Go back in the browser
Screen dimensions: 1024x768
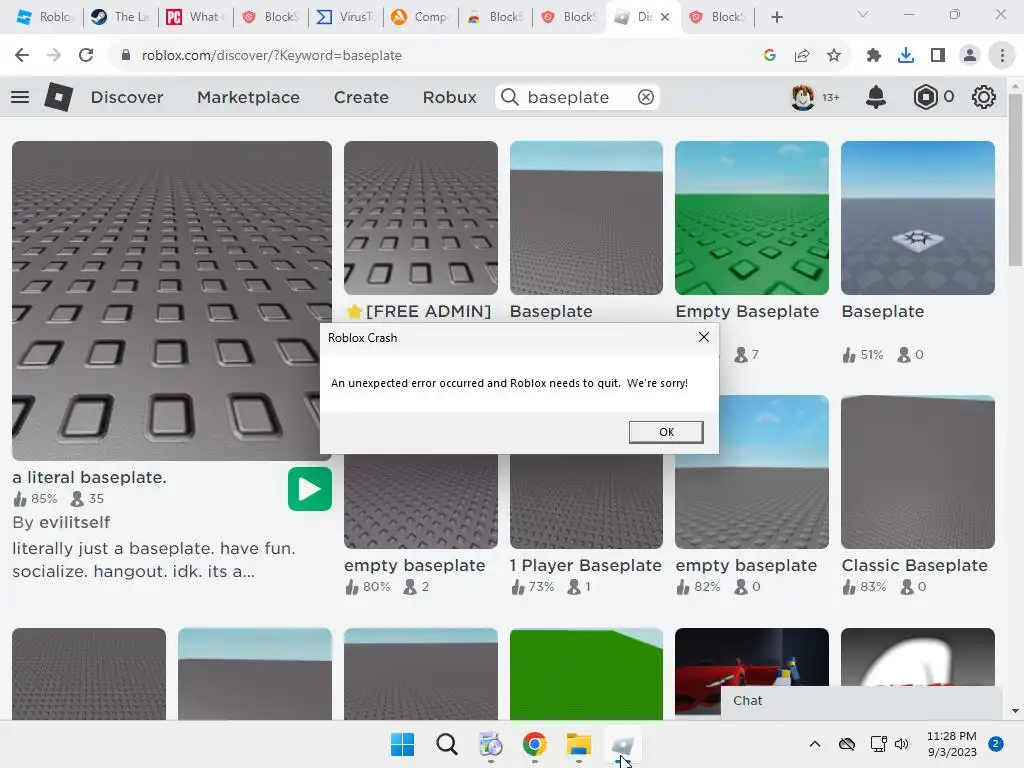click(22, 56)
